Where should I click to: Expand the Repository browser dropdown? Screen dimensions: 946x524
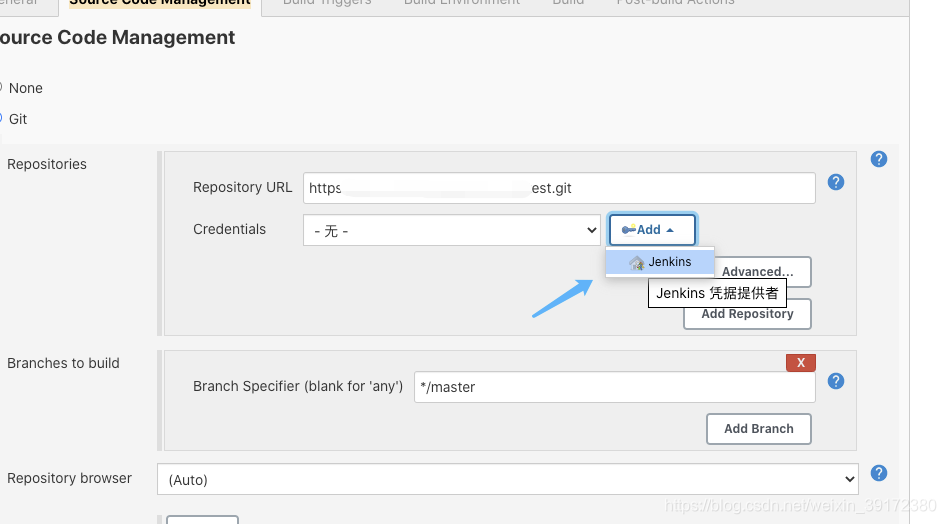click(507, 479)
